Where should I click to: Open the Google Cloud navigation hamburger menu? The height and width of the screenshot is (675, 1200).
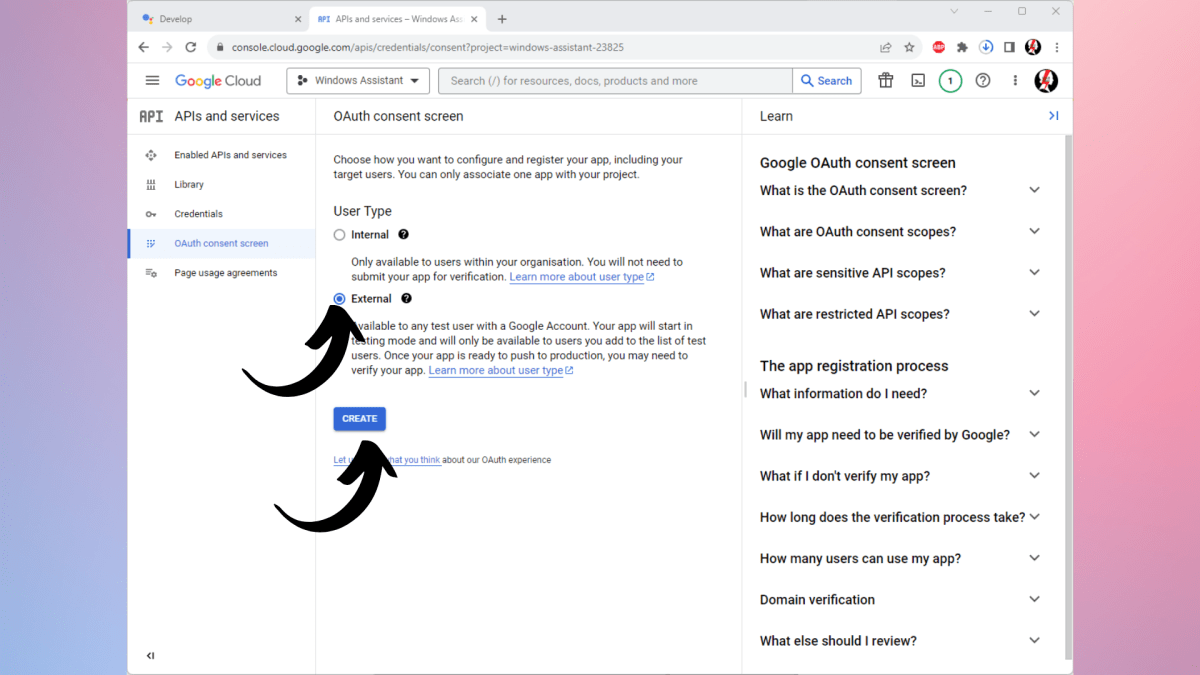152,81
